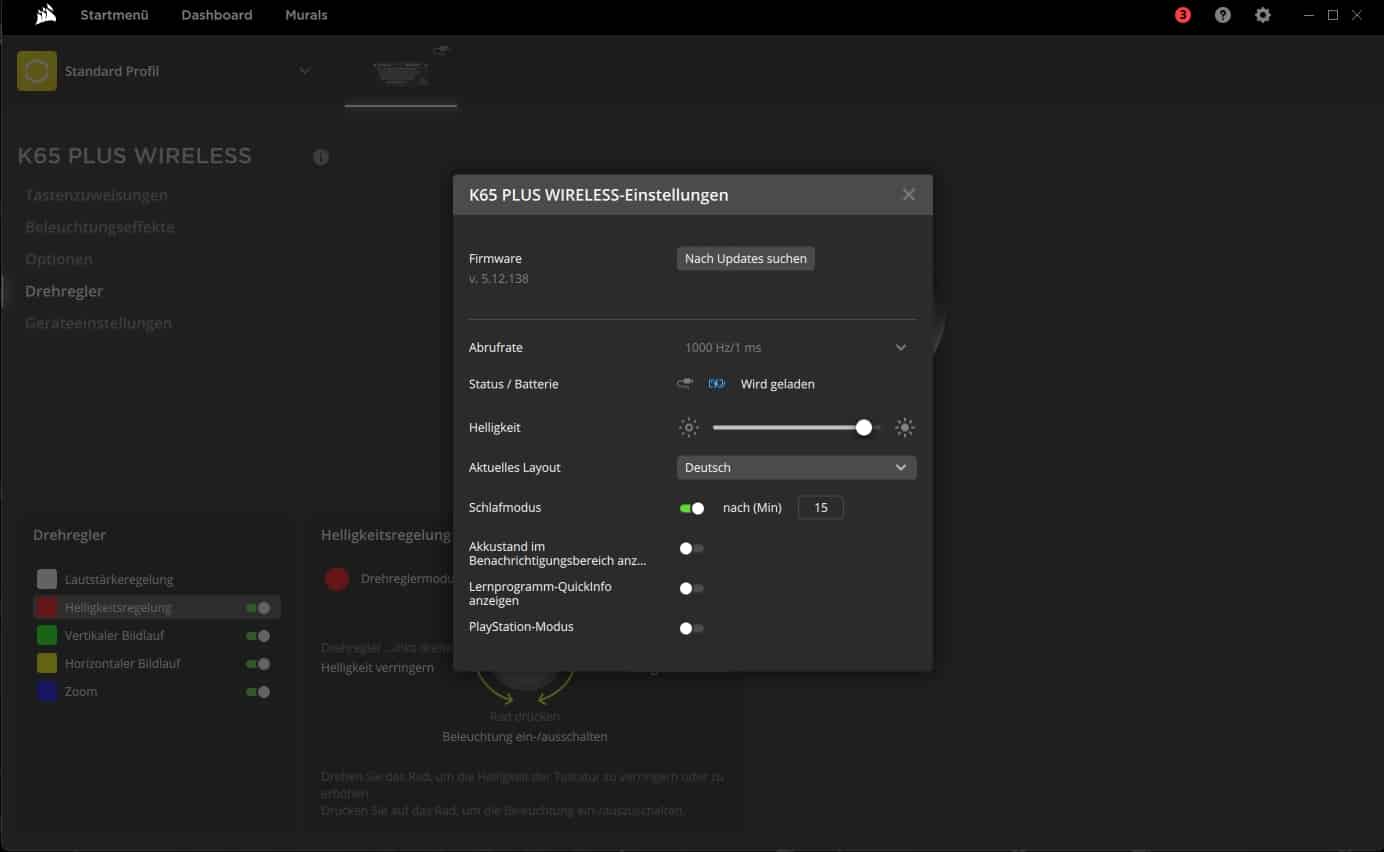The height and width of the screenshot is (852, 1384).
Task: Click Nach Updates suchen button
Action: (x=745, y=259)
